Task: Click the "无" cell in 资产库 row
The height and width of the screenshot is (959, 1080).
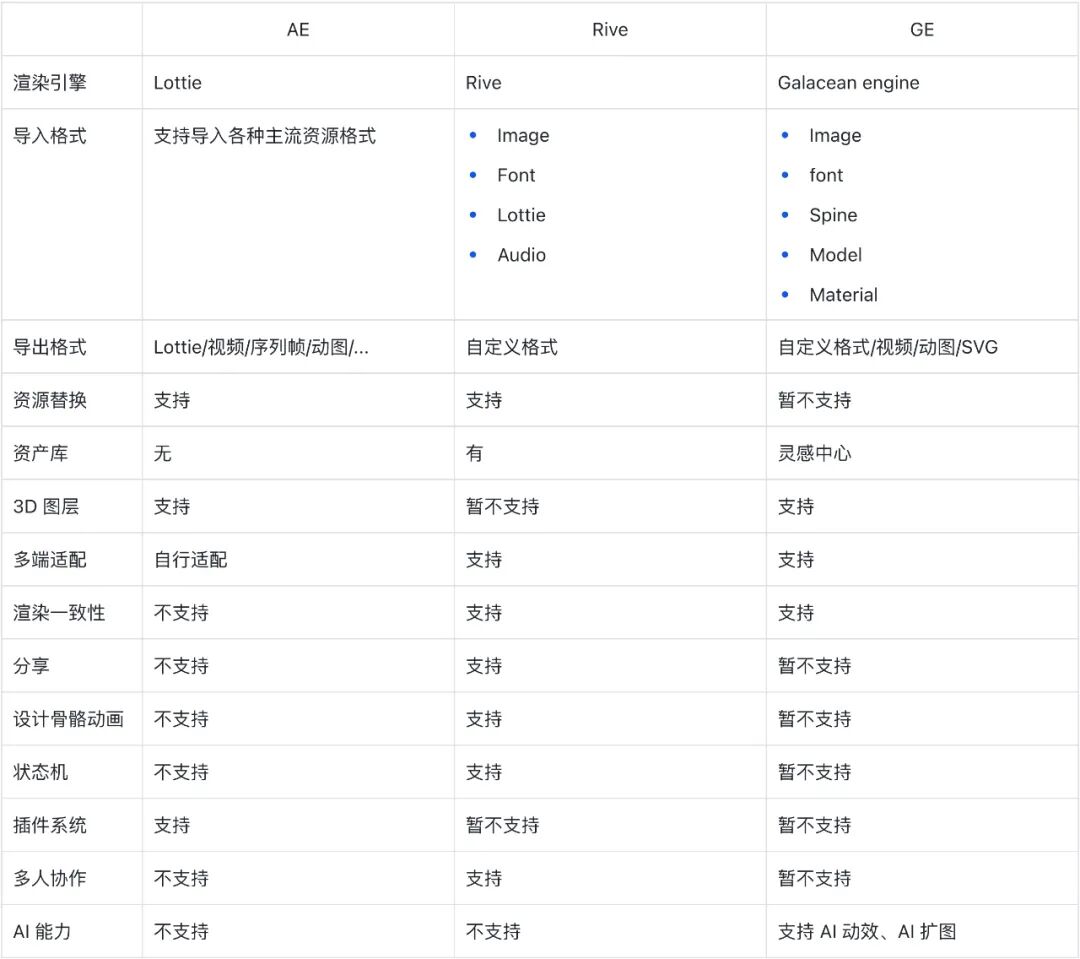Action: tap(163, 453)
